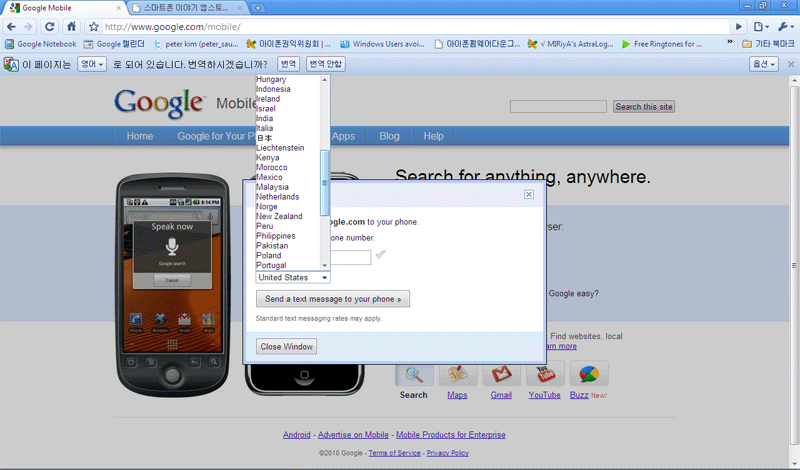The width and height of the screenshot is (800, 470).
Task: Select Mexico in country list
Action: tap(269, 177)
